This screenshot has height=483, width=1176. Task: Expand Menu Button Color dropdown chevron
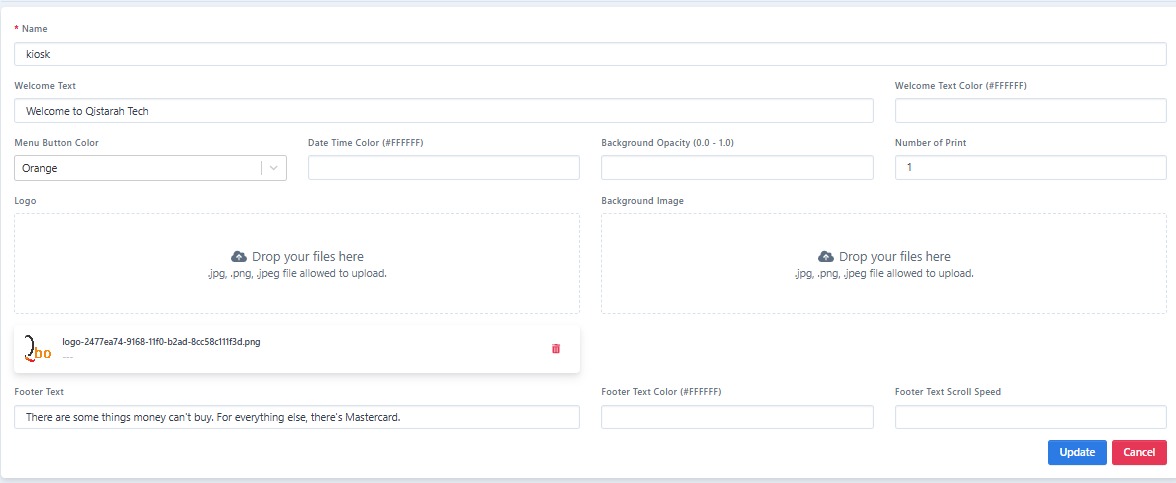click(x=273, y=168)
